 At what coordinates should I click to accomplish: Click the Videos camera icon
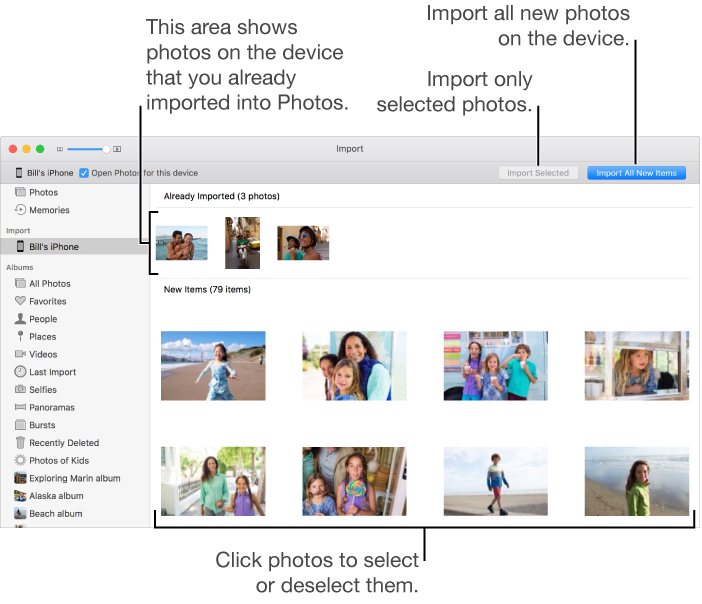tap(20, 354)
